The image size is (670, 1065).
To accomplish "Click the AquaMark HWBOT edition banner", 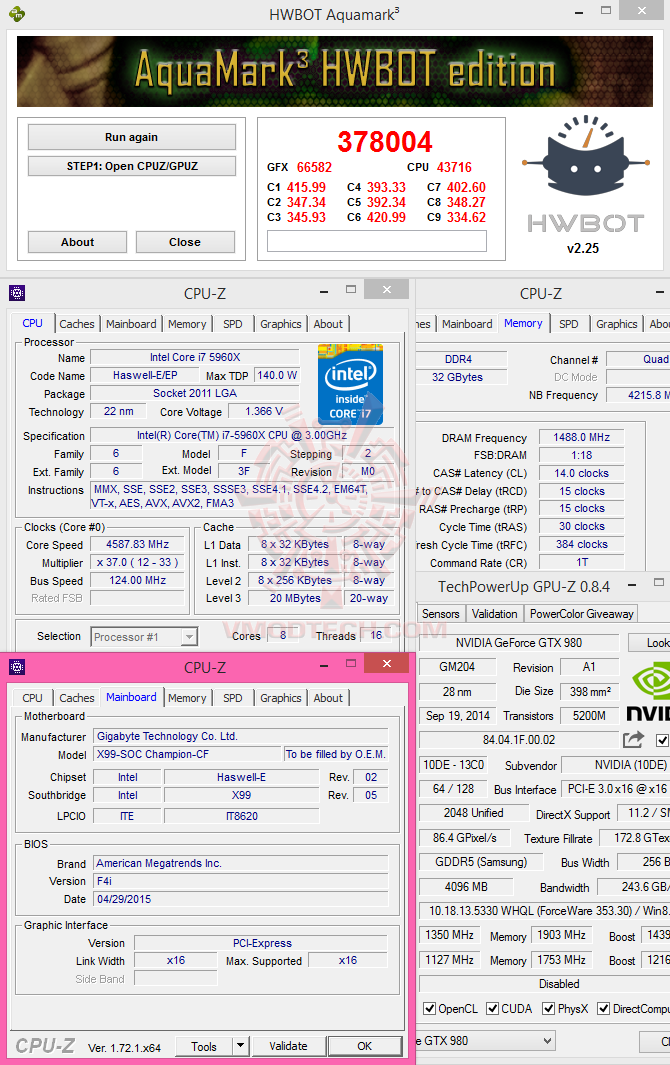I will [x=335, y=71].
